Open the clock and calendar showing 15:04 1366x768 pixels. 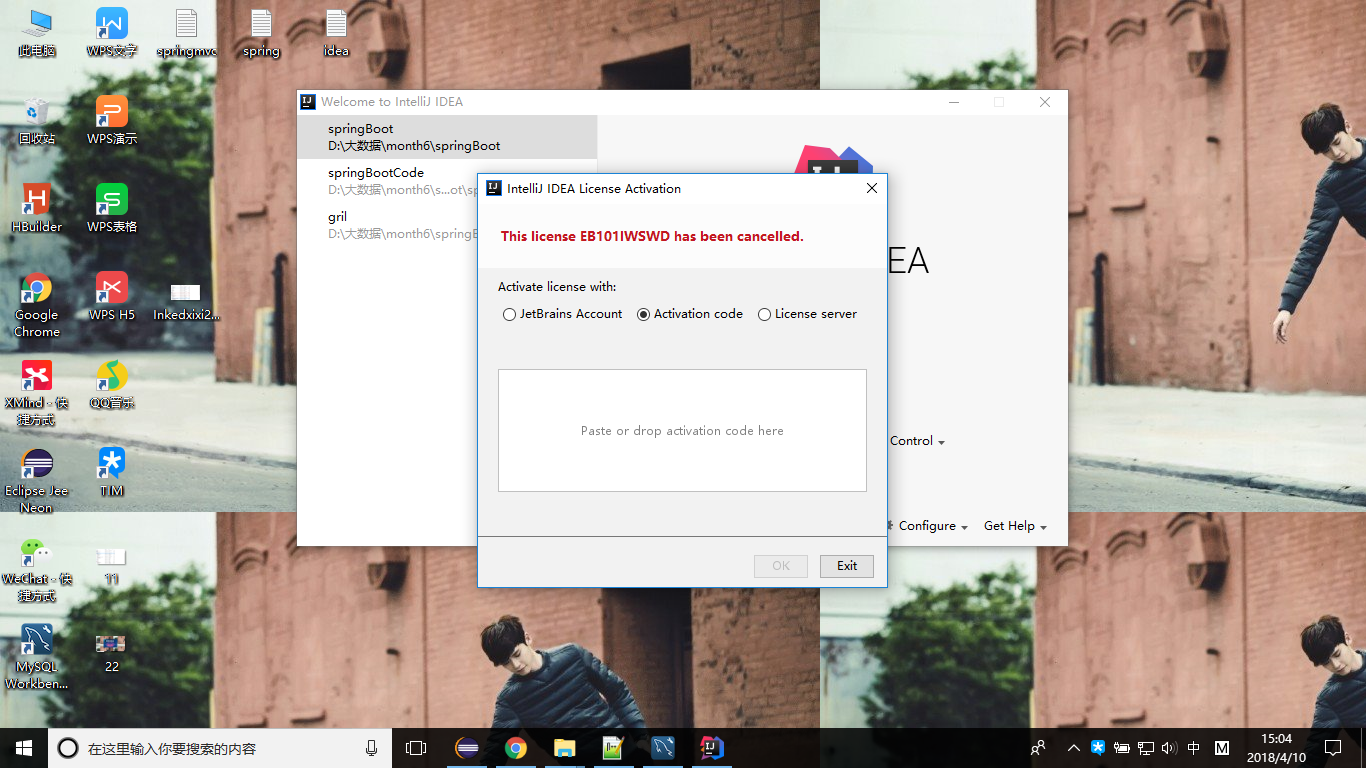[1277, 748]
